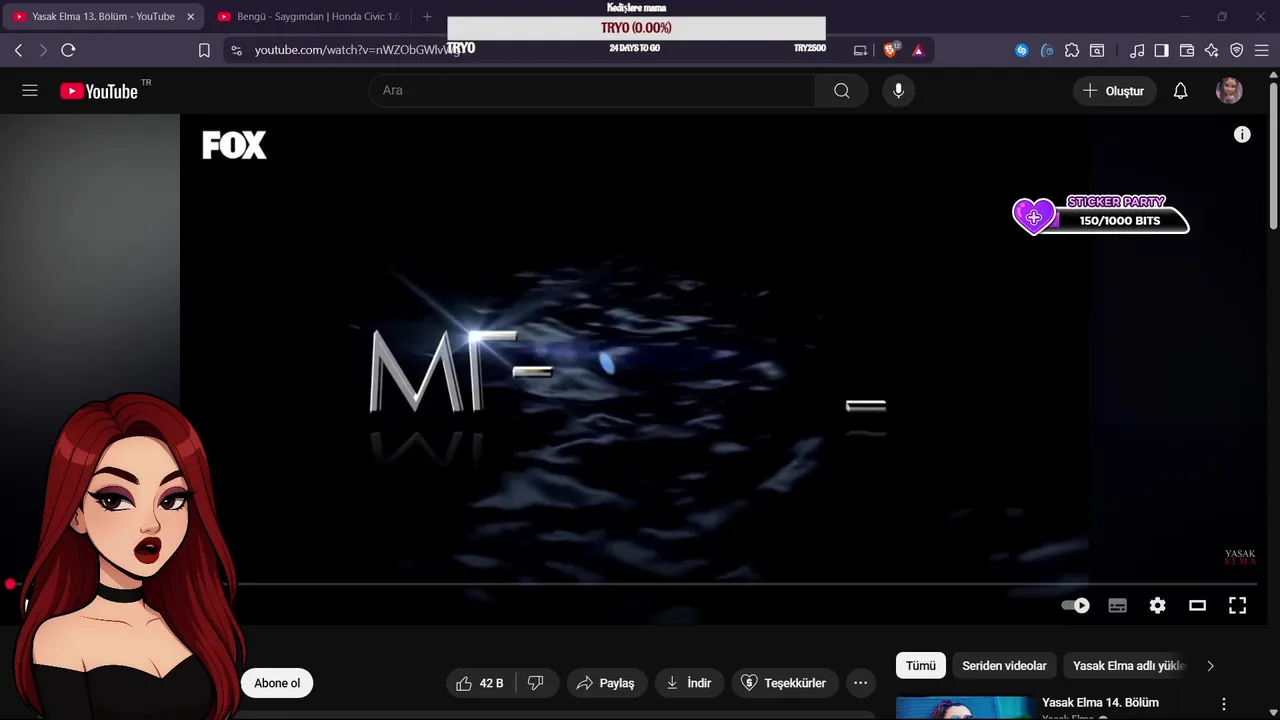This screenshot has height=720, width=1280.
Task: Toggle the autoplay switch in the player
Action: [1075, 605]
